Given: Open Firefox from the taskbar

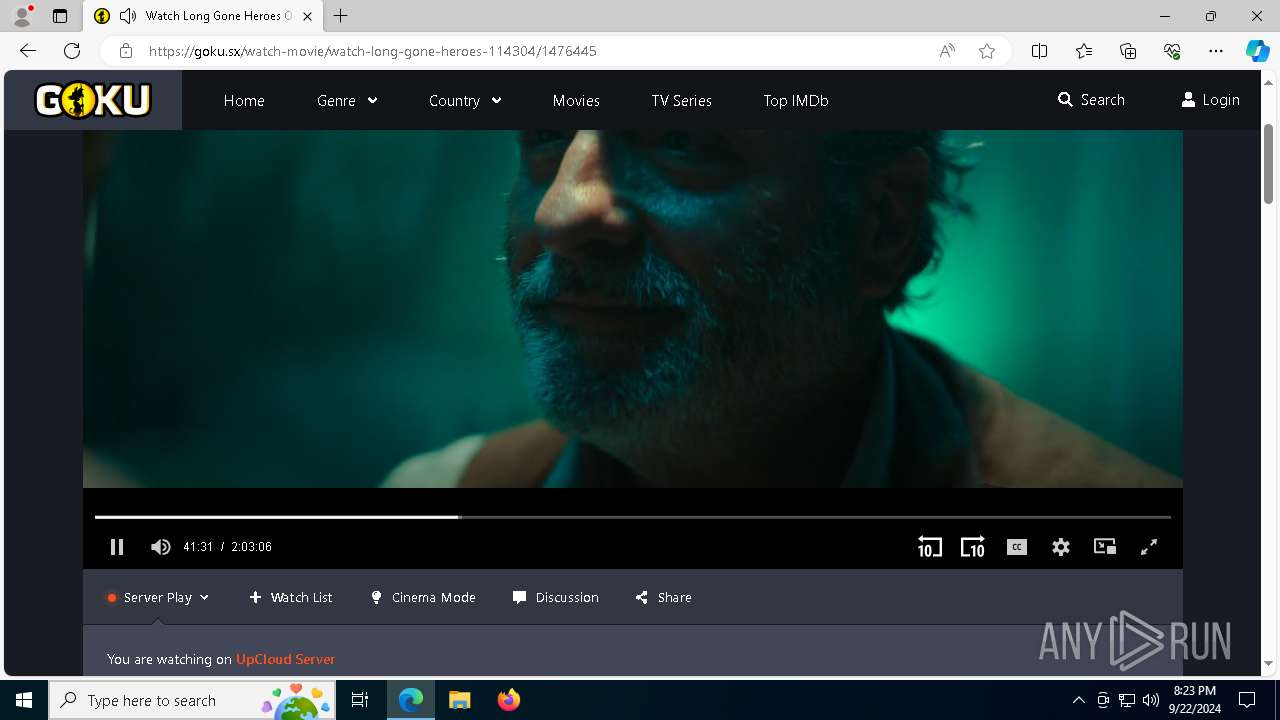Looking at the screenshot, I should click(x=509, y=700).
